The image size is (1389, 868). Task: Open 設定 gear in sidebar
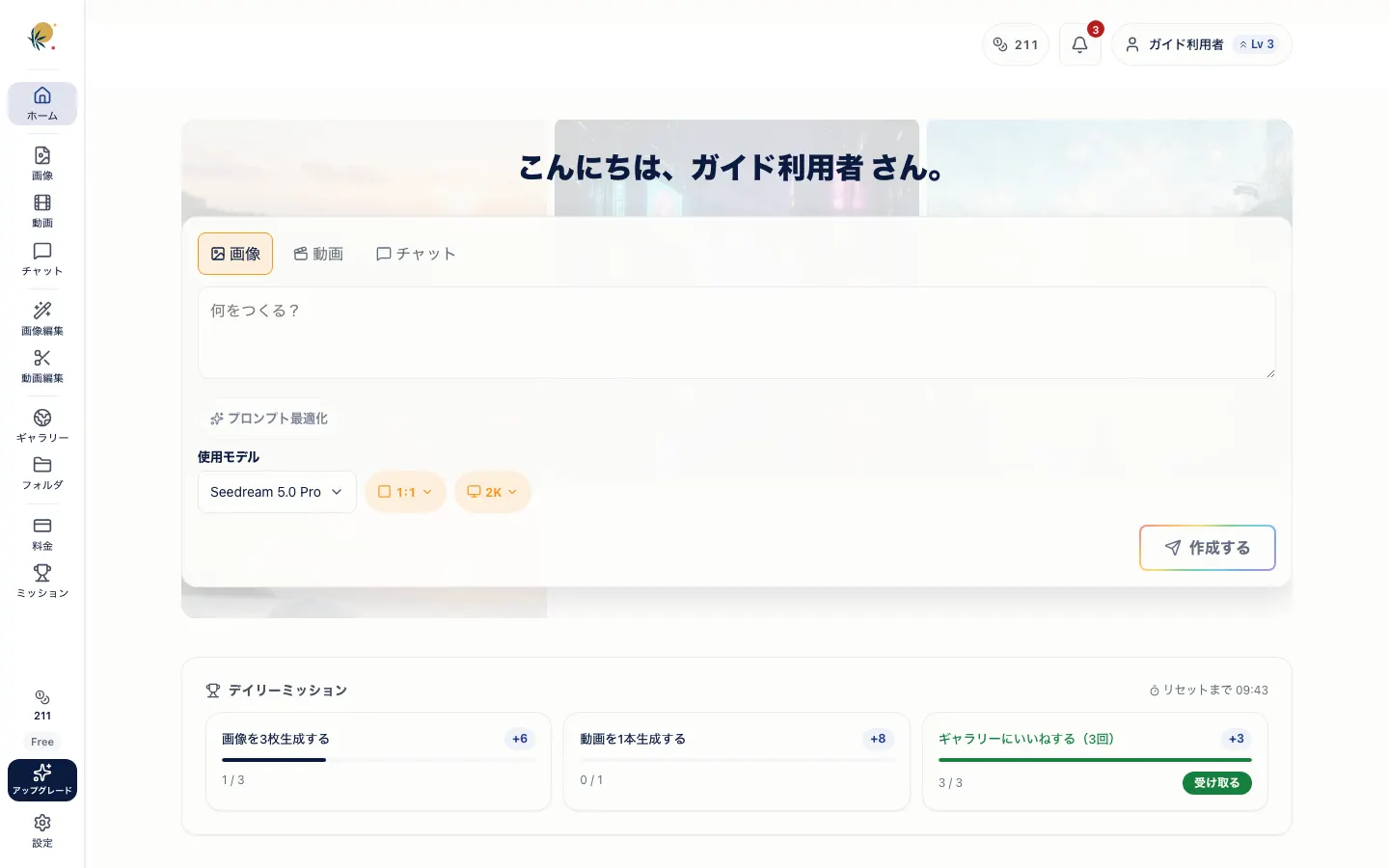pyautogui.click(x=42, y=830)
